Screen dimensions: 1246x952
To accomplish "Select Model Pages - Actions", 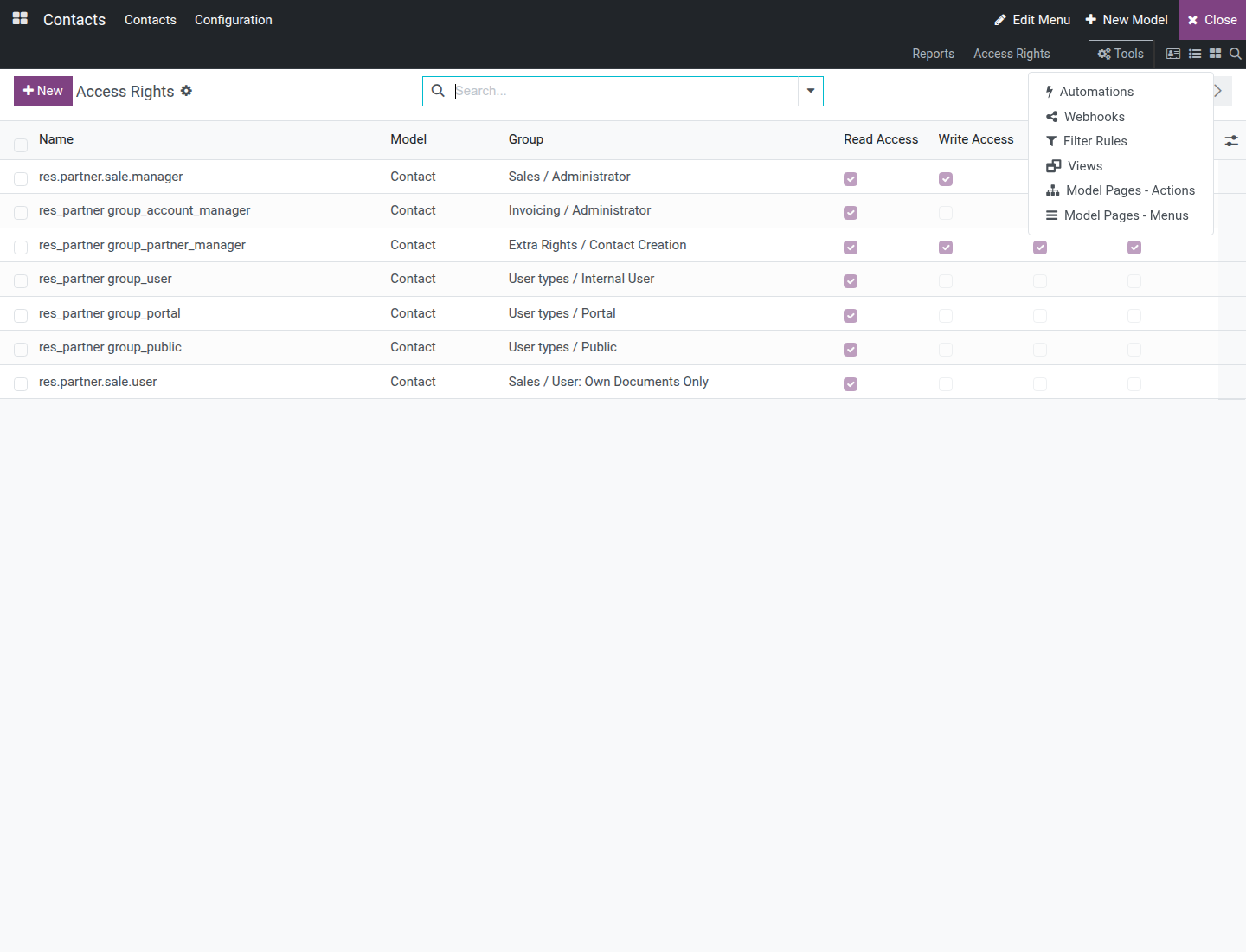I will coord(1121,190).
